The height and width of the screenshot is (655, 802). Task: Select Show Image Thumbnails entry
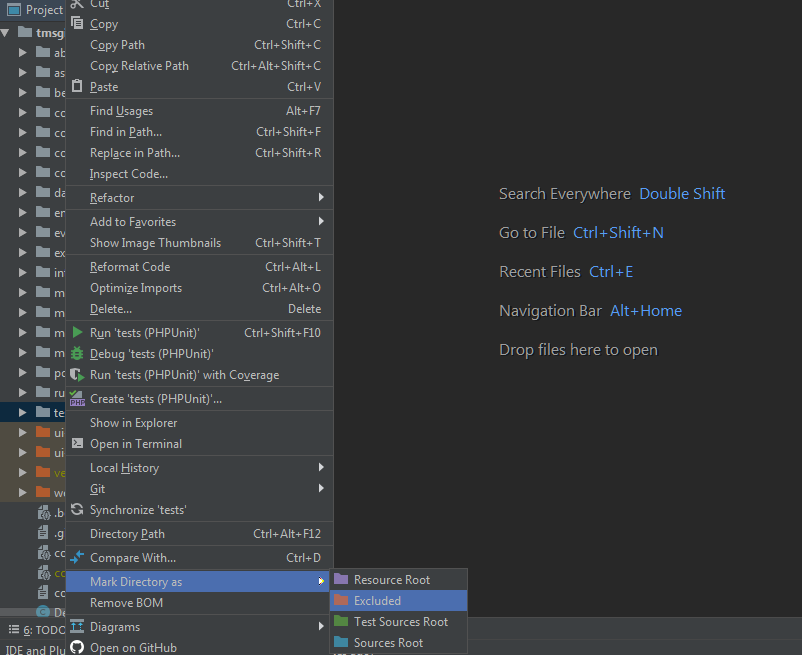click(199, 243)
